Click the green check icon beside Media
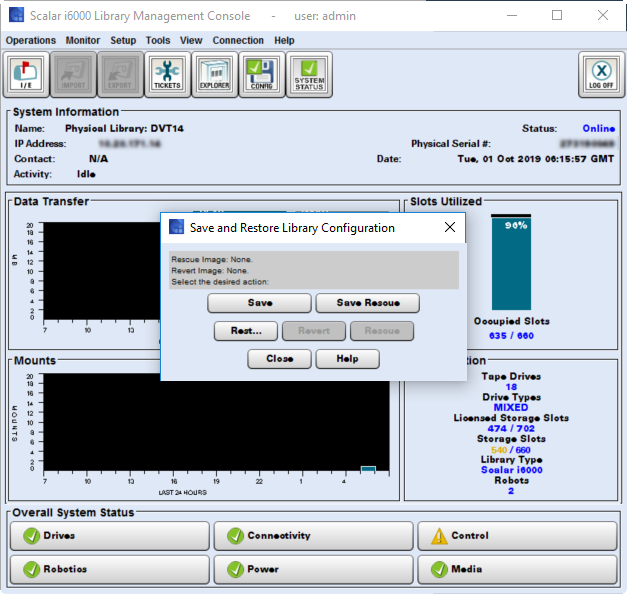 pyautogui.click(x=439, y=569)
